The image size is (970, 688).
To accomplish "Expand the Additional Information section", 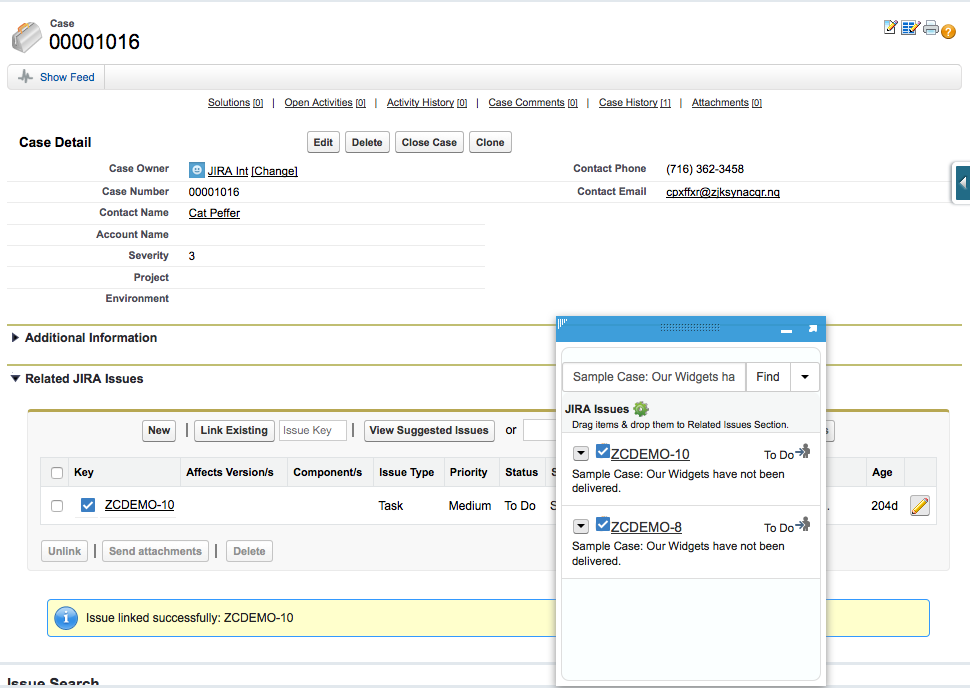I will (x=15, y=338).
